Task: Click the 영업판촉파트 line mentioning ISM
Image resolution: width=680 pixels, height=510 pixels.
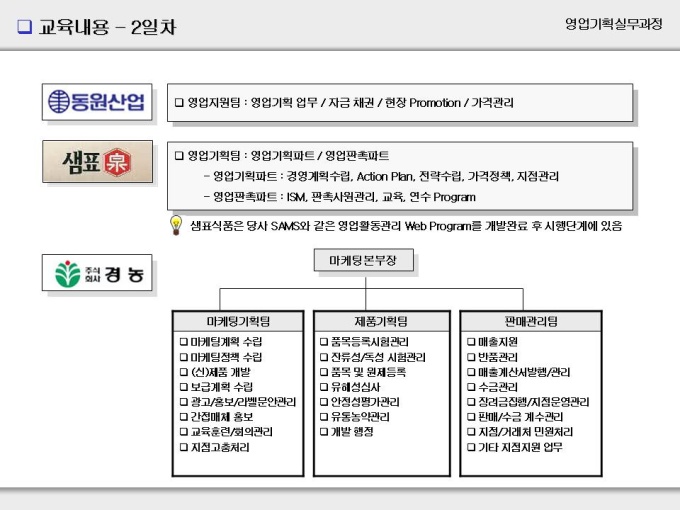Action: pos(340,197)
